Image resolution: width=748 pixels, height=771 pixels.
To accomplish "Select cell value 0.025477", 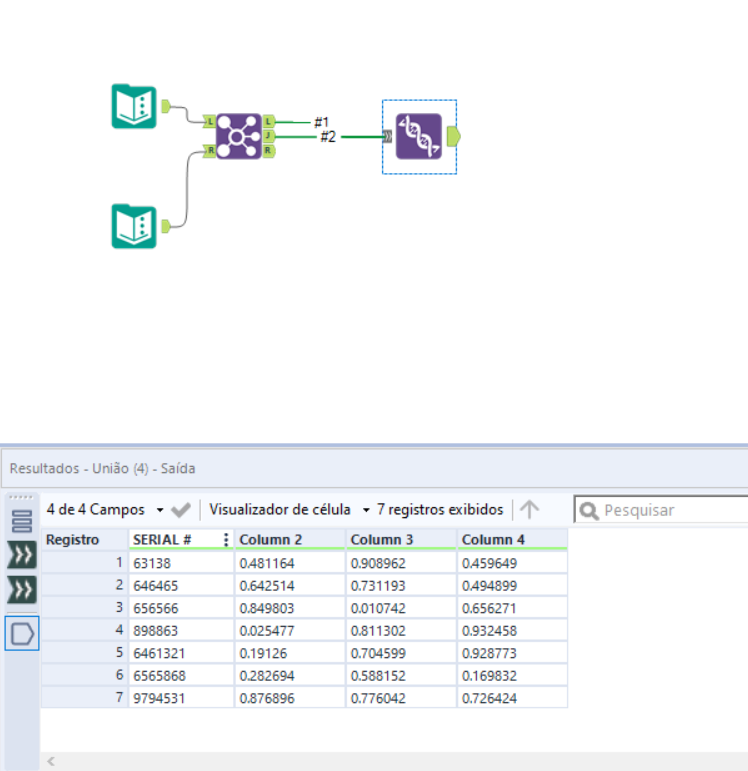I will [290, 630].
